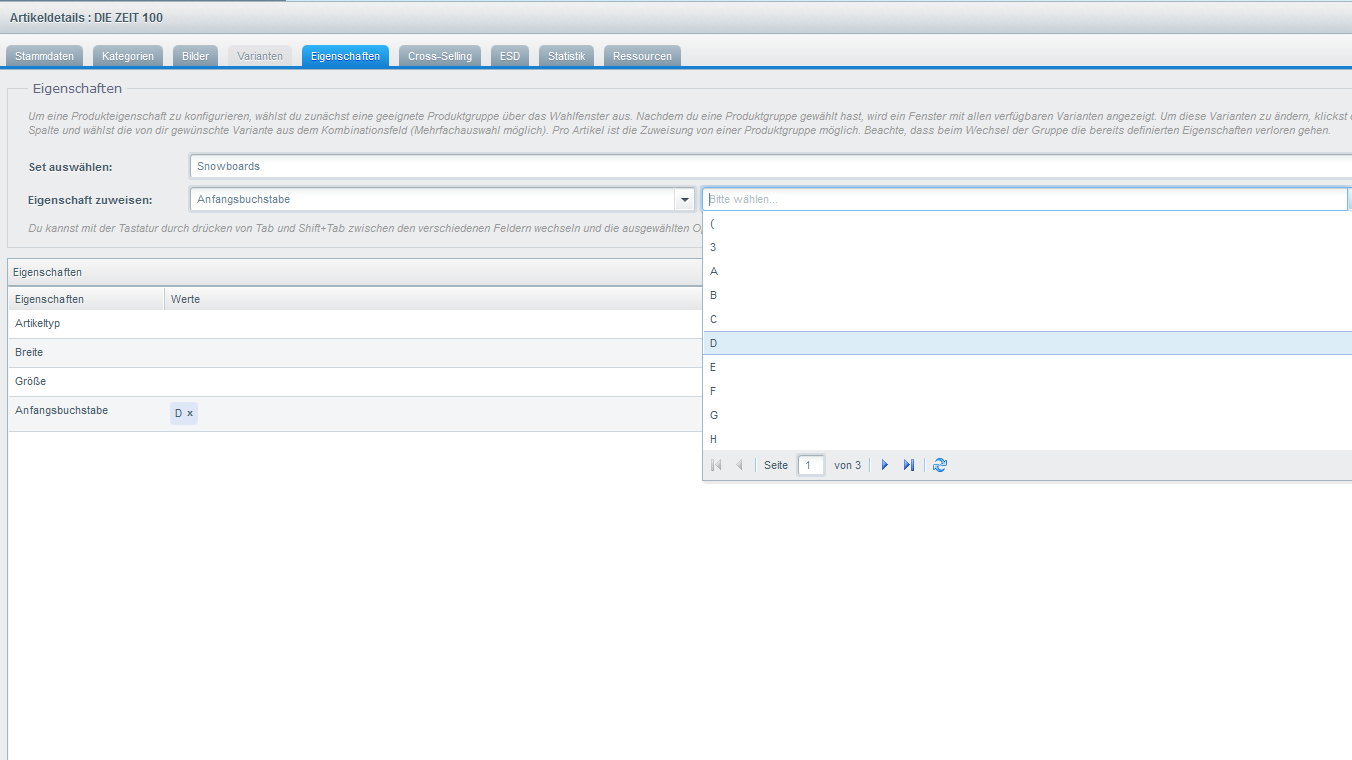
Task: Go to first page in dropdown pager
Action: tap(716, 465)
